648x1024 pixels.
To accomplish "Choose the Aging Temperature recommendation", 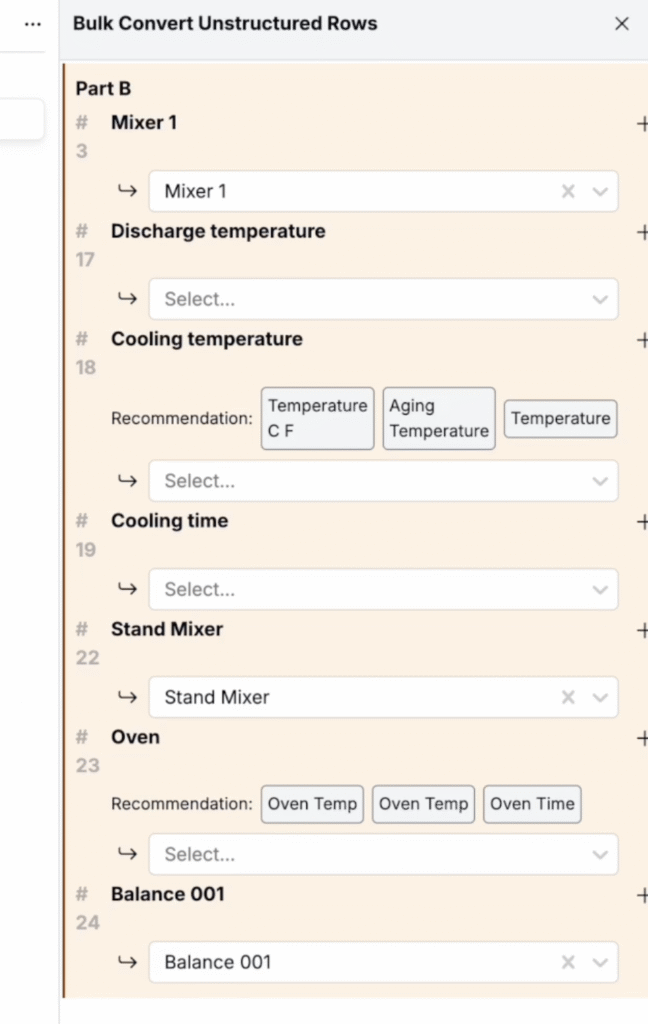I will coord(439,419).
